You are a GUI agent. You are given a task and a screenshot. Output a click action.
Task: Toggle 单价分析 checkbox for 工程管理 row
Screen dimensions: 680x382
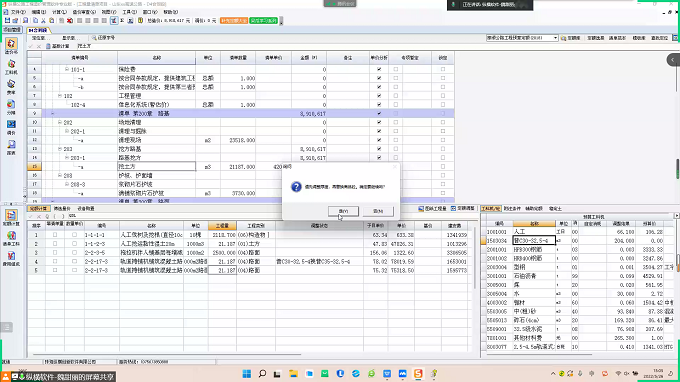(379, 96)
